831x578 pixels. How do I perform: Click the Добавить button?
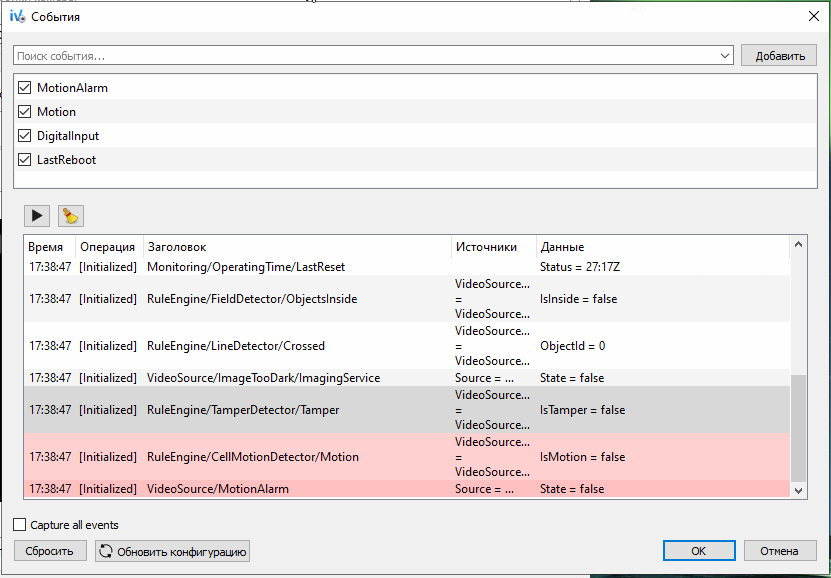[x=779, y=56]
